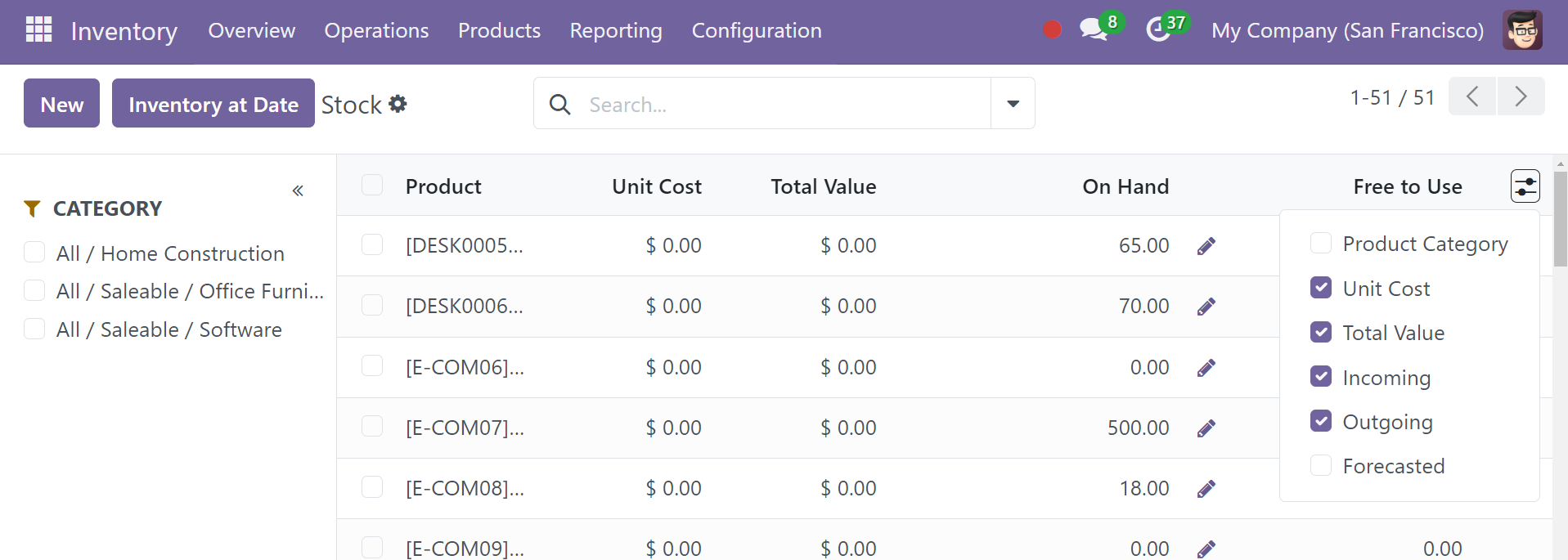Expand the search options dropdown arrow
This screenshot has height=560, width=1568.
[1013, 104]
